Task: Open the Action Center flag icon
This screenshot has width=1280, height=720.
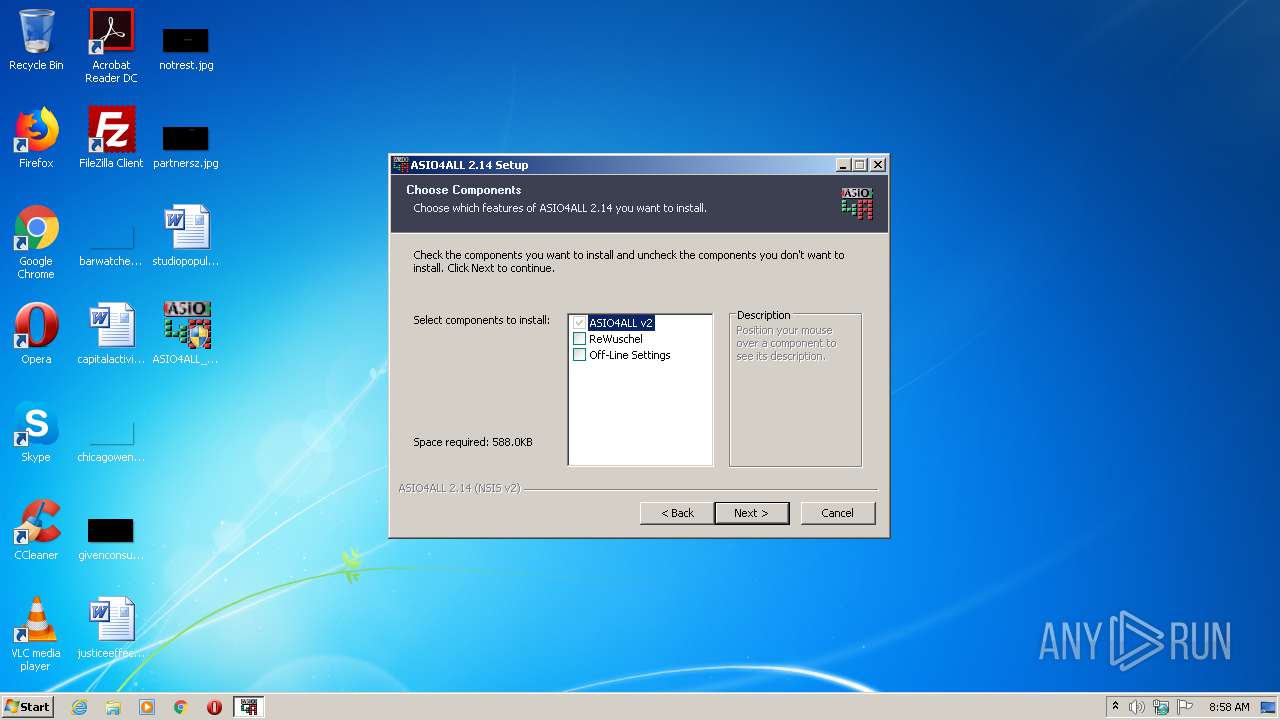Action: pyautogui.click(x=1185, y=707)
